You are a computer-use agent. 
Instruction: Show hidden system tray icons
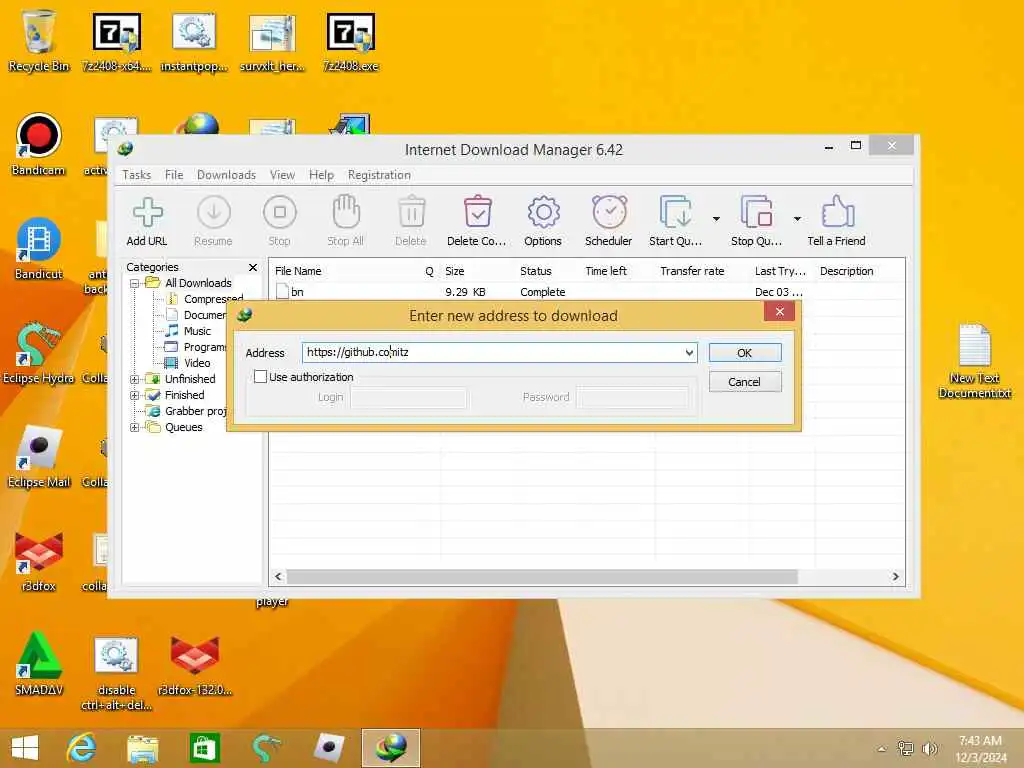click(882, 749)
